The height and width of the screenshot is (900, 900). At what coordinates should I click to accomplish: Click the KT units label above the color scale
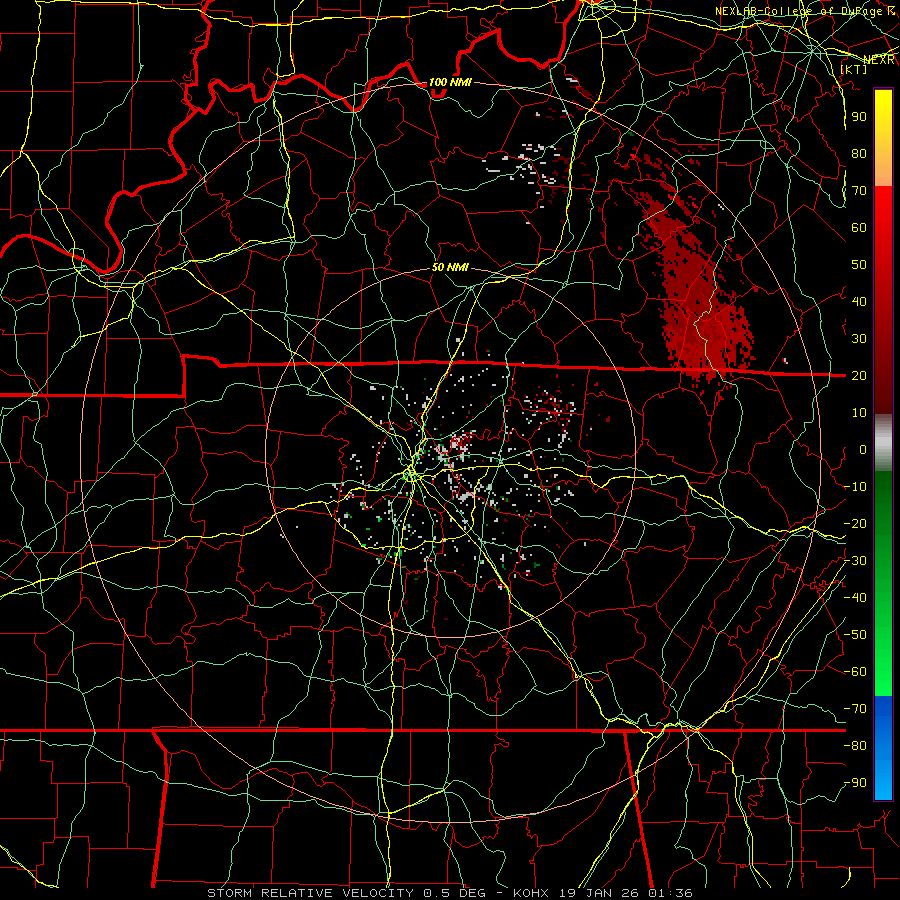(x=854, y=69)
